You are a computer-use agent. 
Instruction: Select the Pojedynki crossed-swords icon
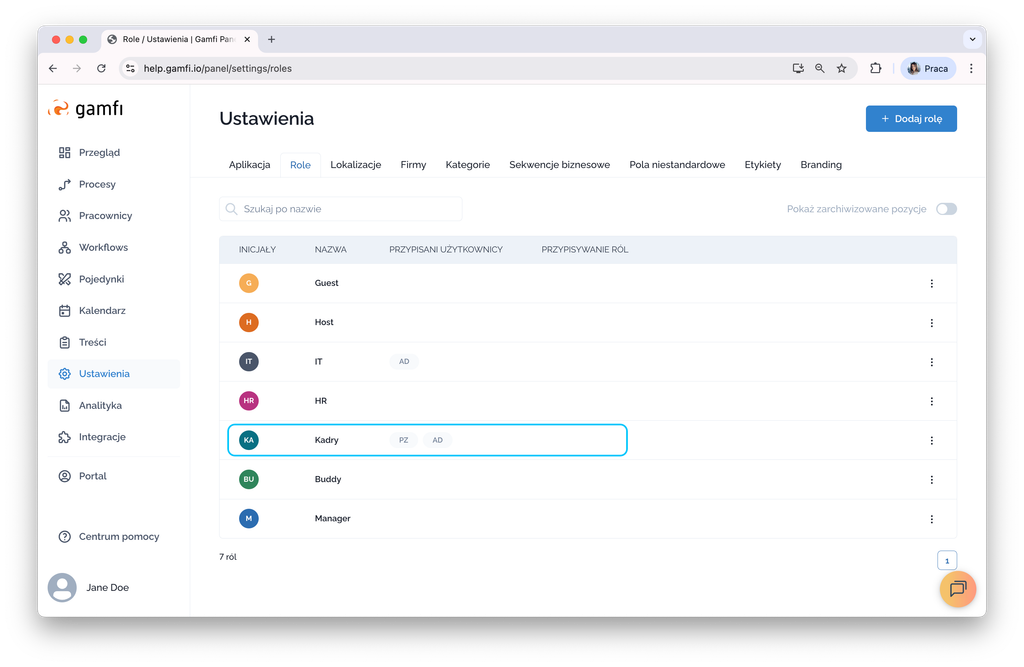[65, 279]
